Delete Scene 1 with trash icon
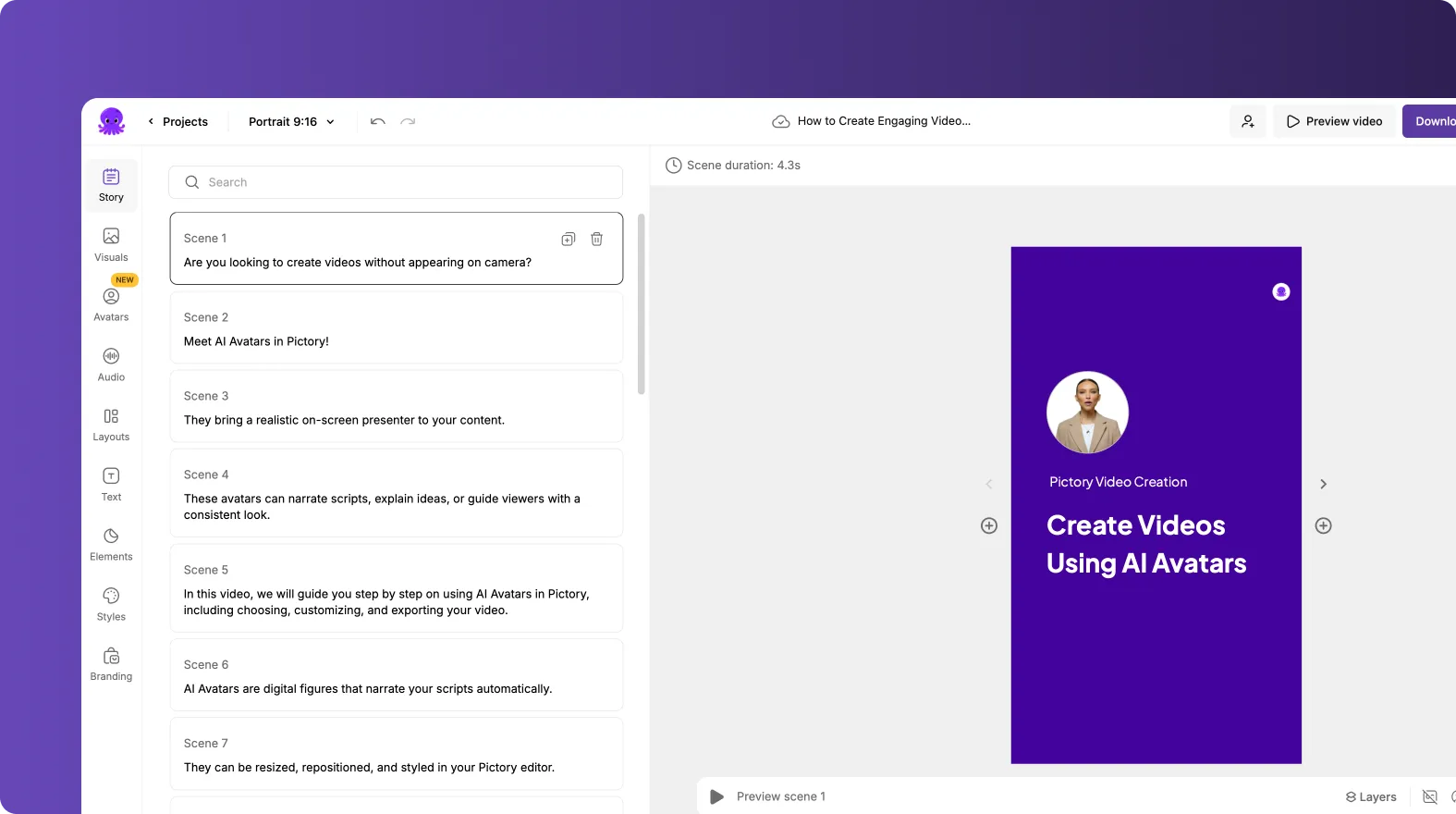1456x814 pixels. pos(597,239)
